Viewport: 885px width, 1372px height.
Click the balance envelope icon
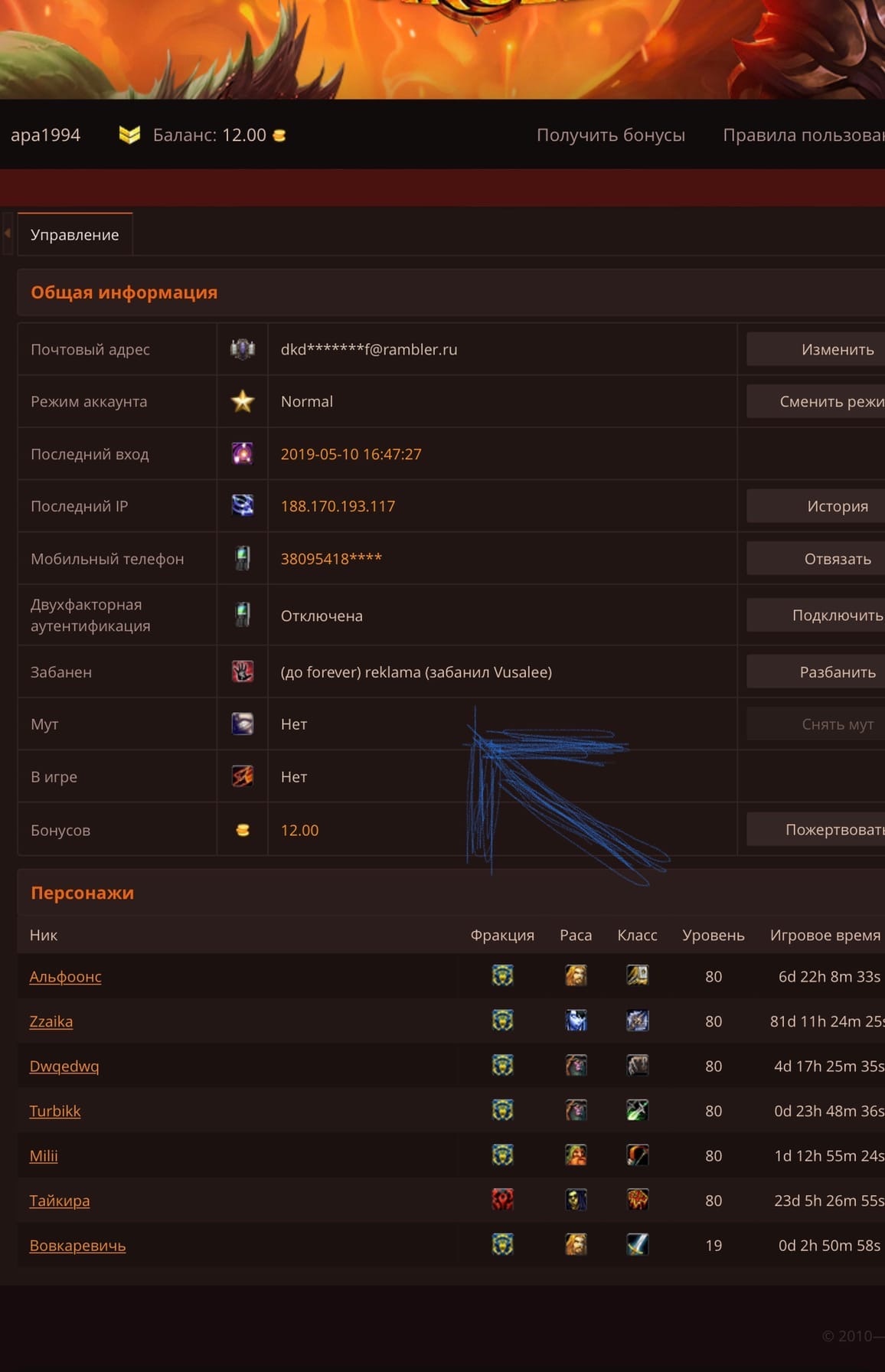click(x=129, y=135)
